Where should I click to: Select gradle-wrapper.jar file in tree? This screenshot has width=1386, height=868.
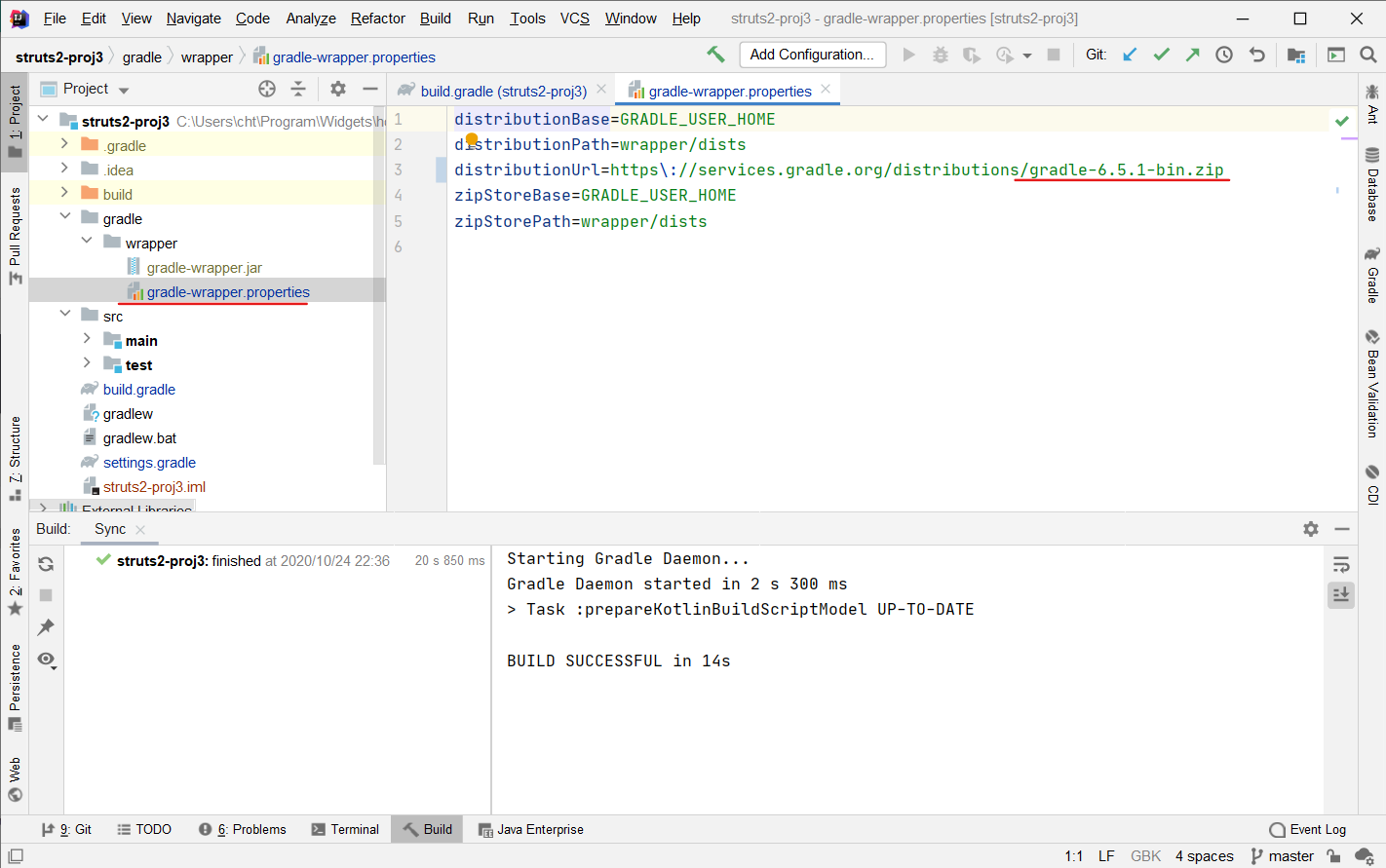click(205, 267)
